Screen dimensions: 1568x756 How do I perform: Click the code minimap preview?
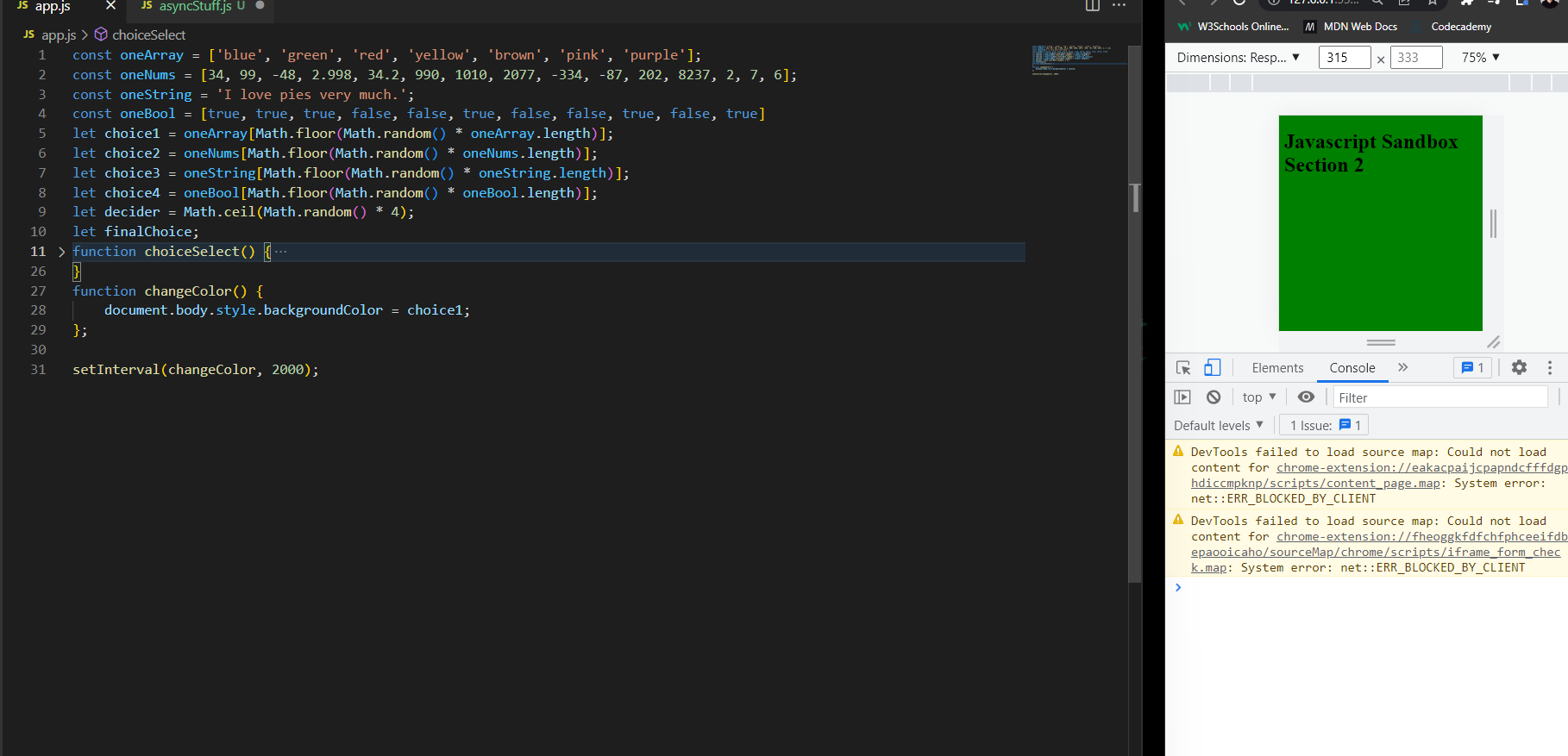tap(1079, 59)
